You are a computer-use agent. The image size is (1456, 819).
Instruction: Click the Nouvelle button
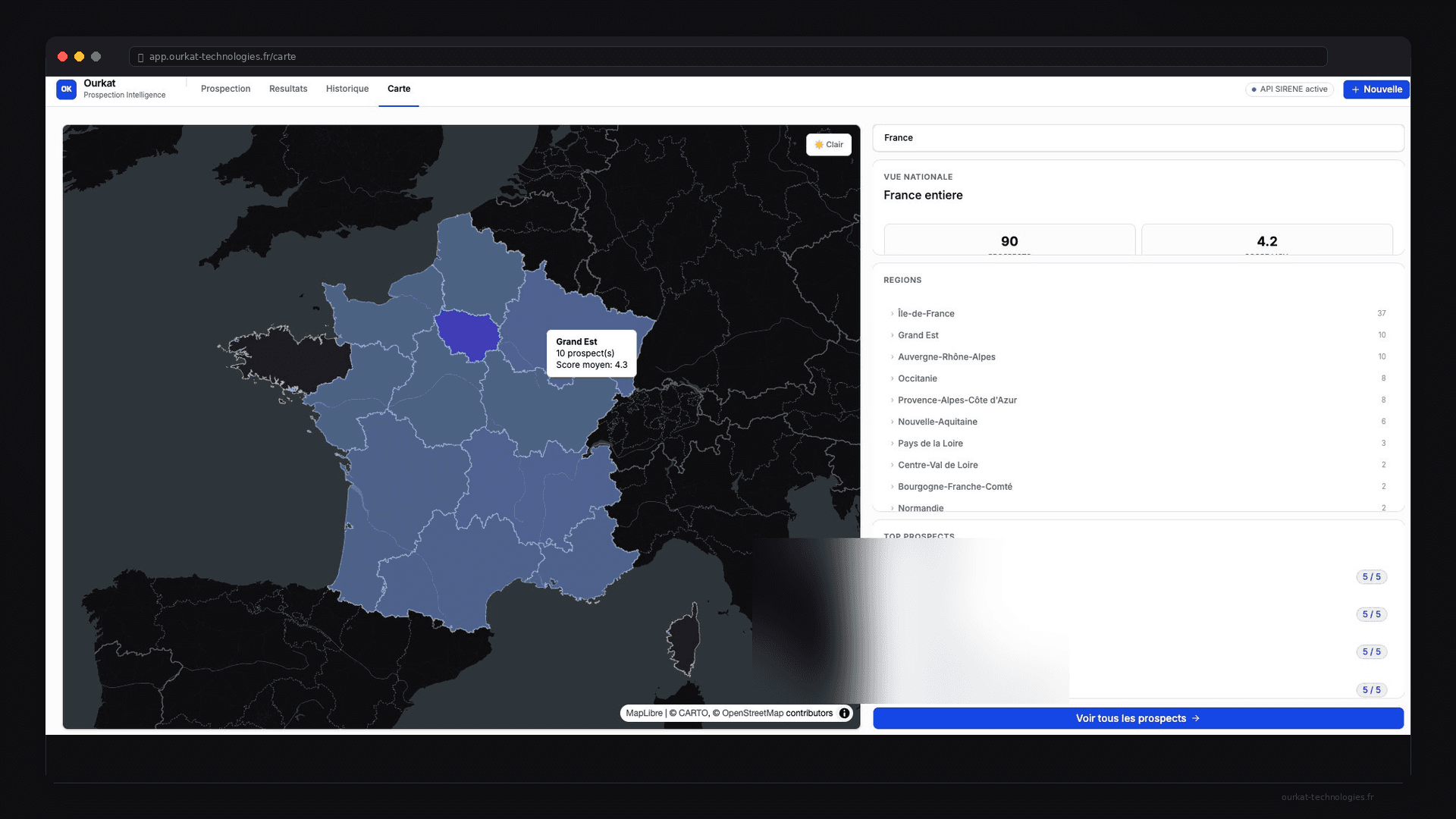click(1376, 89)
